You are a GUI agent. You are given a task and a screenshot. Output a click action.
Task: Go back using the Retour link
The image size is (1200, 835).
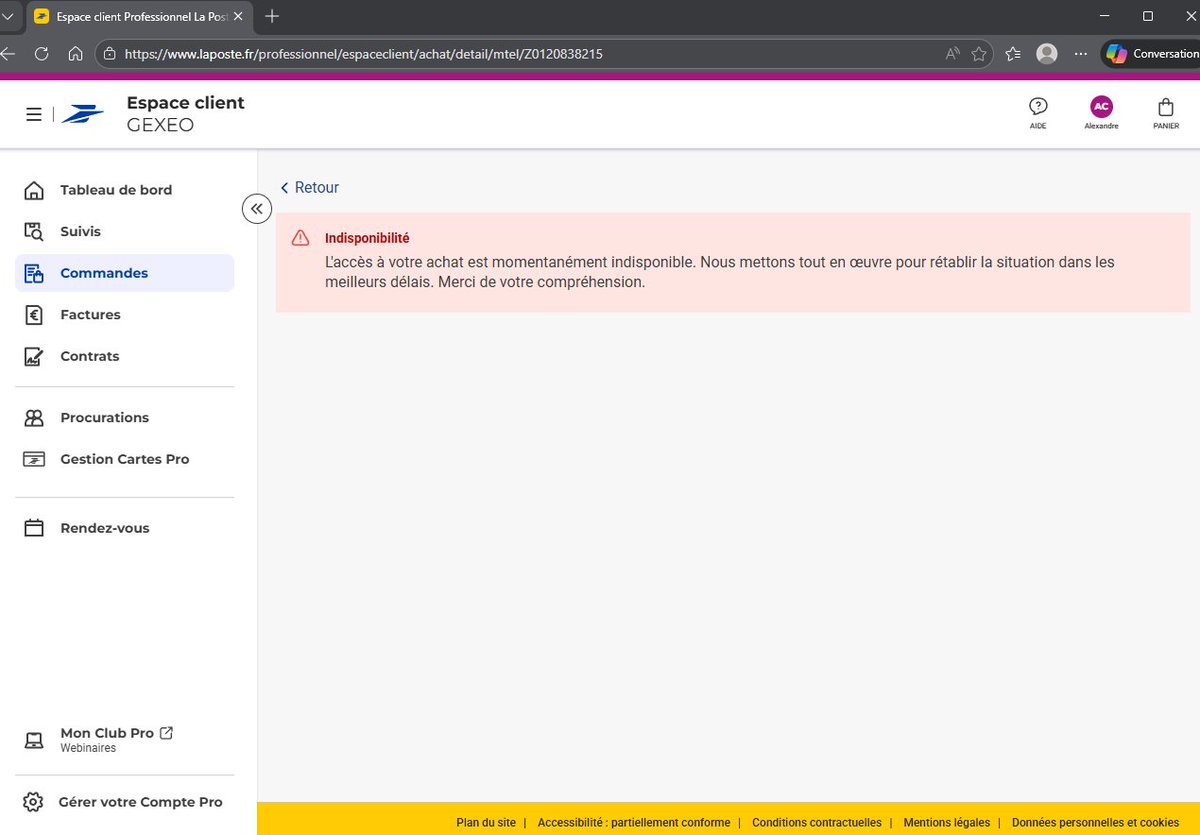tap(309, 187)
